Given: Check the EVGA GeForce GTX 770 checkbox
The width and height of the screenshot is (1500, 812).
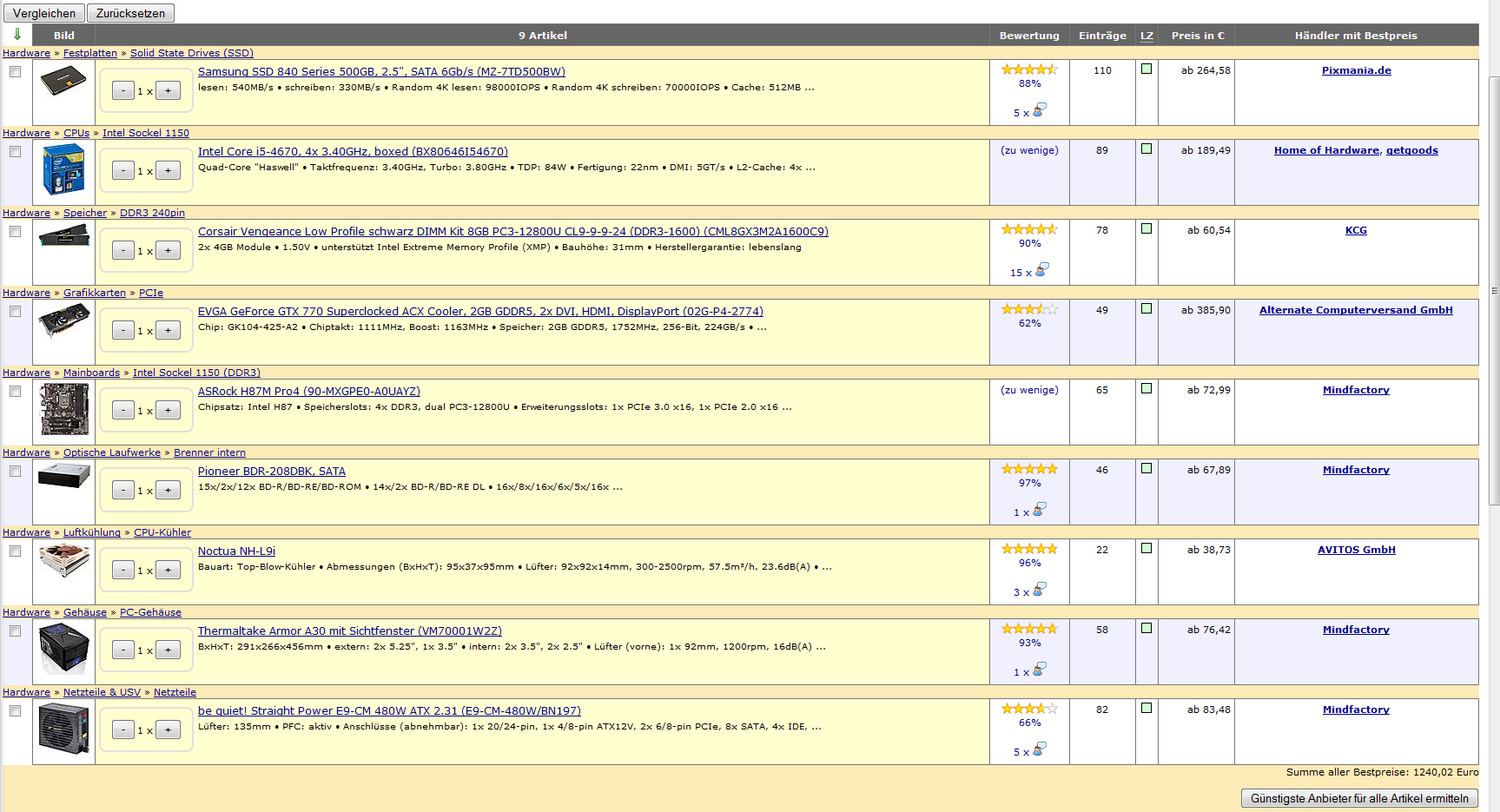Looking at the screenshot, I should 16,312.
